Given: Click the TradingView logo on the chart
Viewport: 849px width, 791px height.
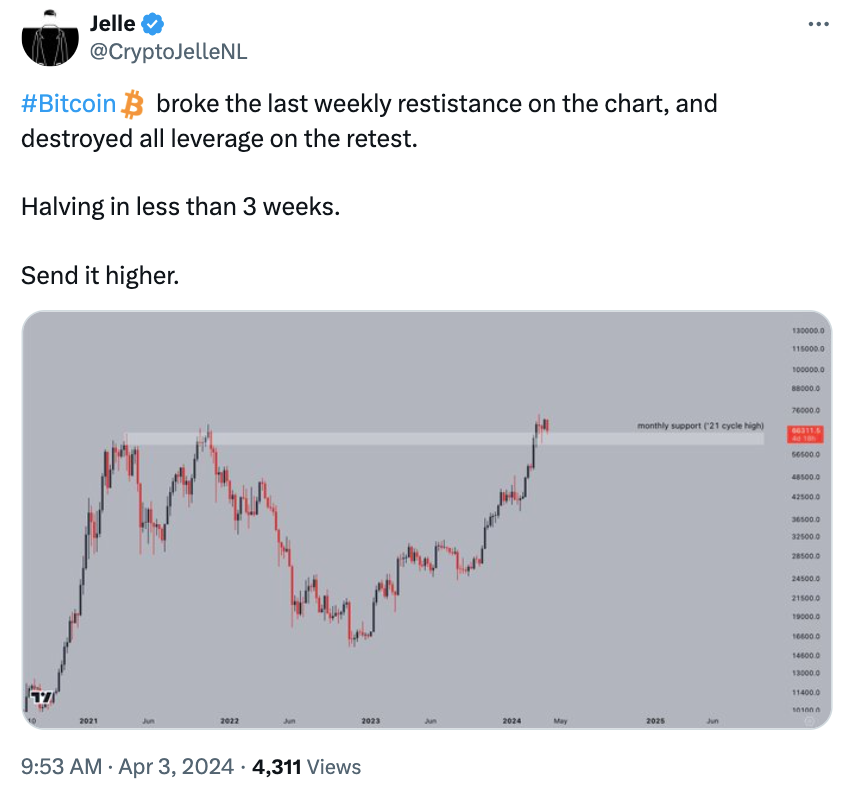Looking at the screenshot, I should tap(42, 697).
